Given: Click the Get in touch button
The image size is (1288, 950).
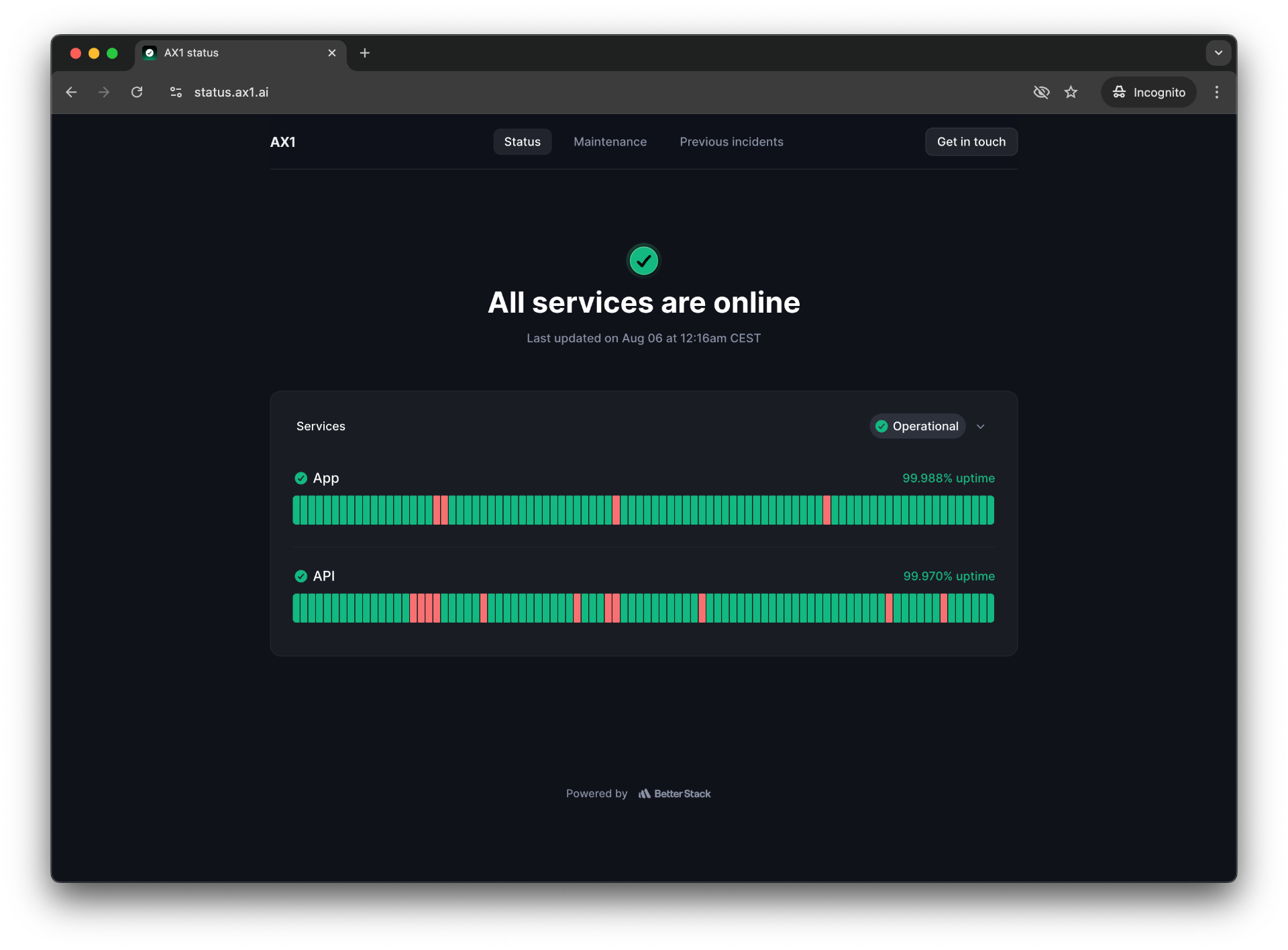Looking at the screenshot, I should tap(971, 142).
